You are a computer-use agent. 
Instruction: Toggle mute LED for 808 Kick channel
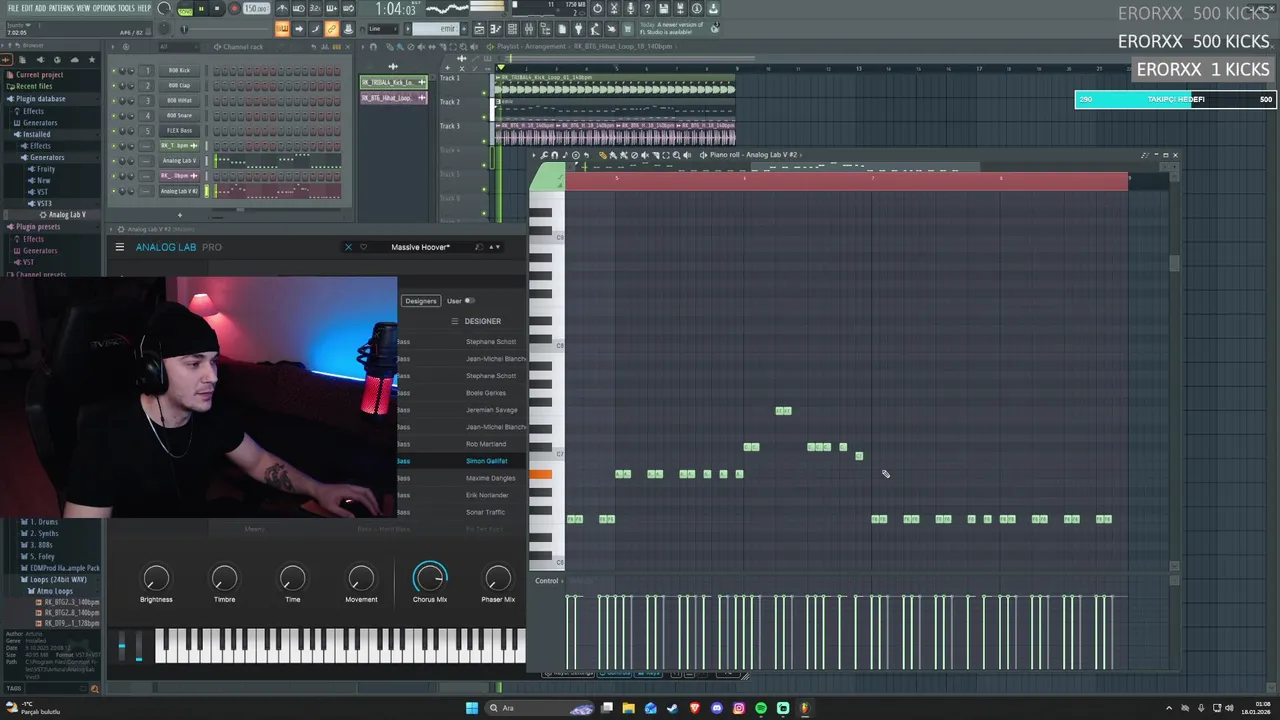pos(114,70)
